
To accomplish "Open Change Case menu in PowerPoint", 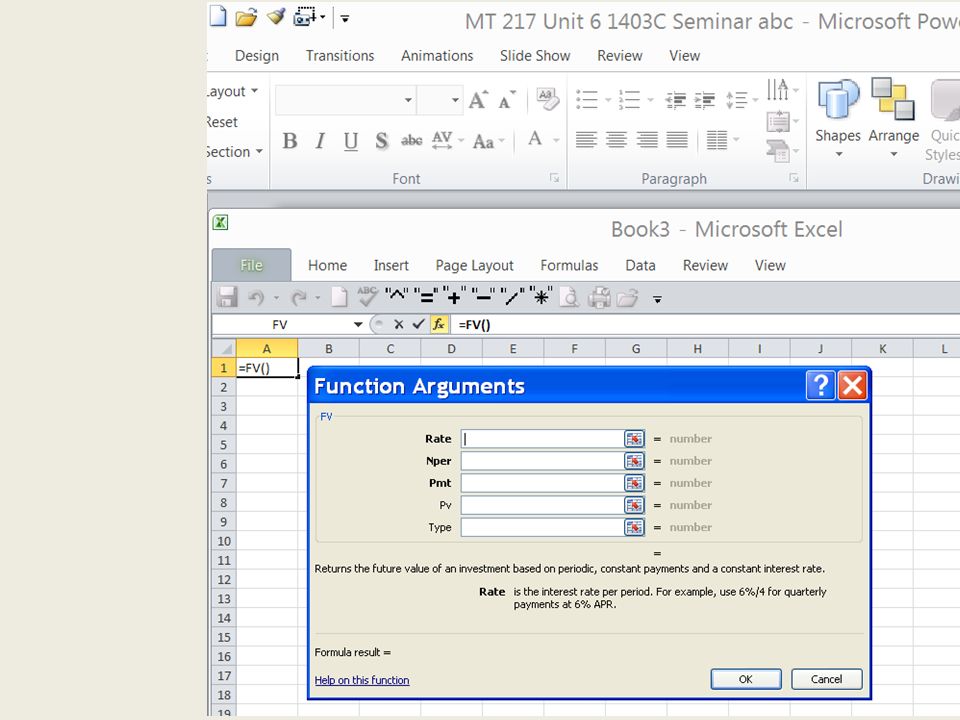I will point(488,141).
